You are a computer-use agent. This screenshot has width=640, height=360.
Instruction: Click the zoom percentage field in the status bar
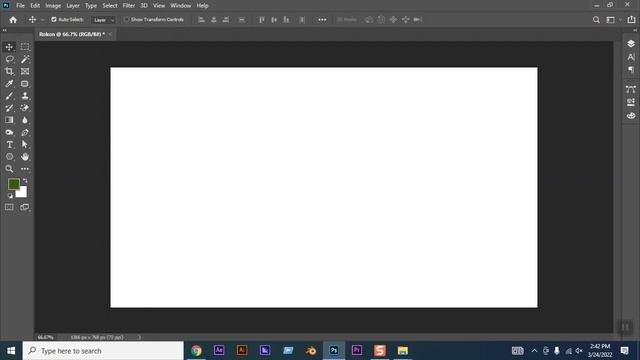pyautogui.click(x=46, y=338)
